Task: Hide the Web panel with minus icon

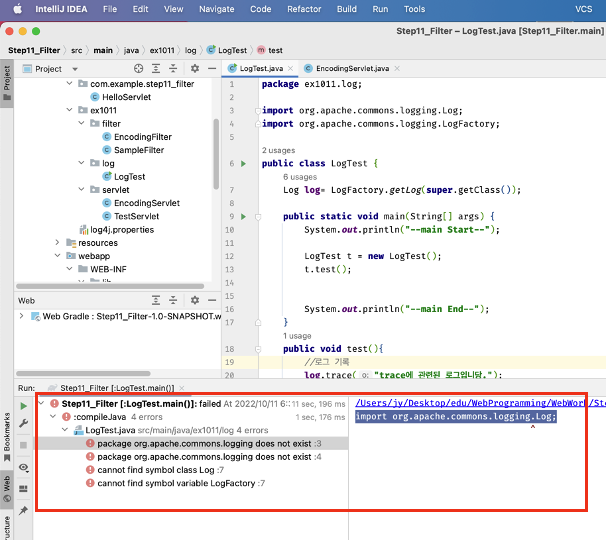Action: [x=212, y=300]
